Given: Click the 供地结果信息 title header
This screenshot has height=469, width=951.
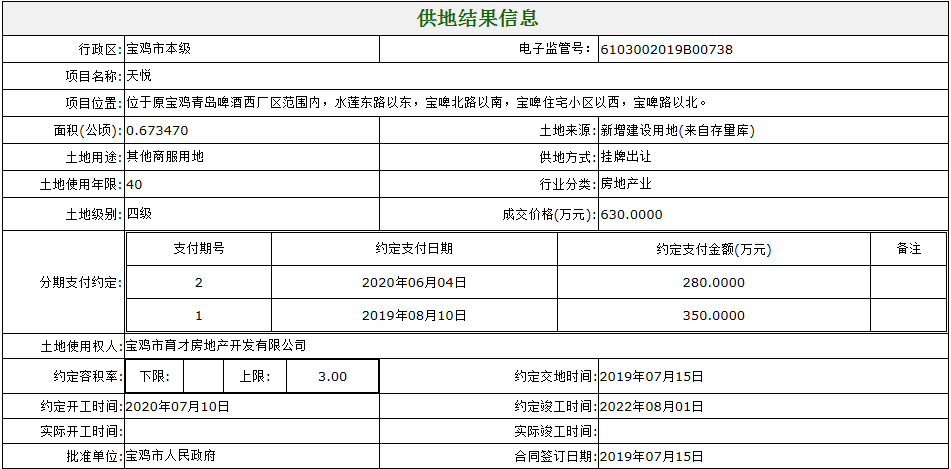Looking at the screenshot, I should click(477, 18).
